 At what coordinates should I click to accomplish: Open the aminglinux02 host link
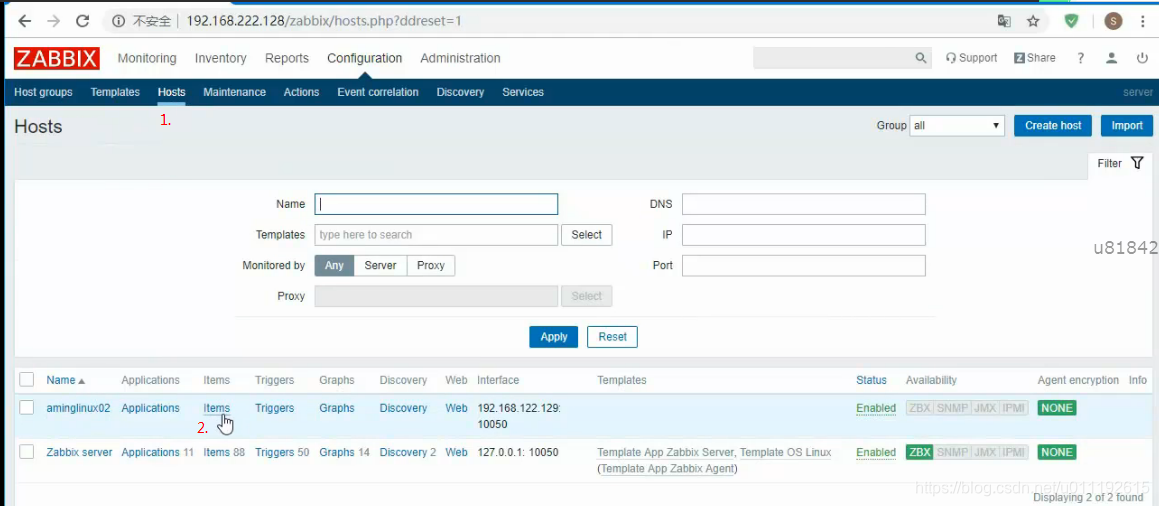(78, 408)
